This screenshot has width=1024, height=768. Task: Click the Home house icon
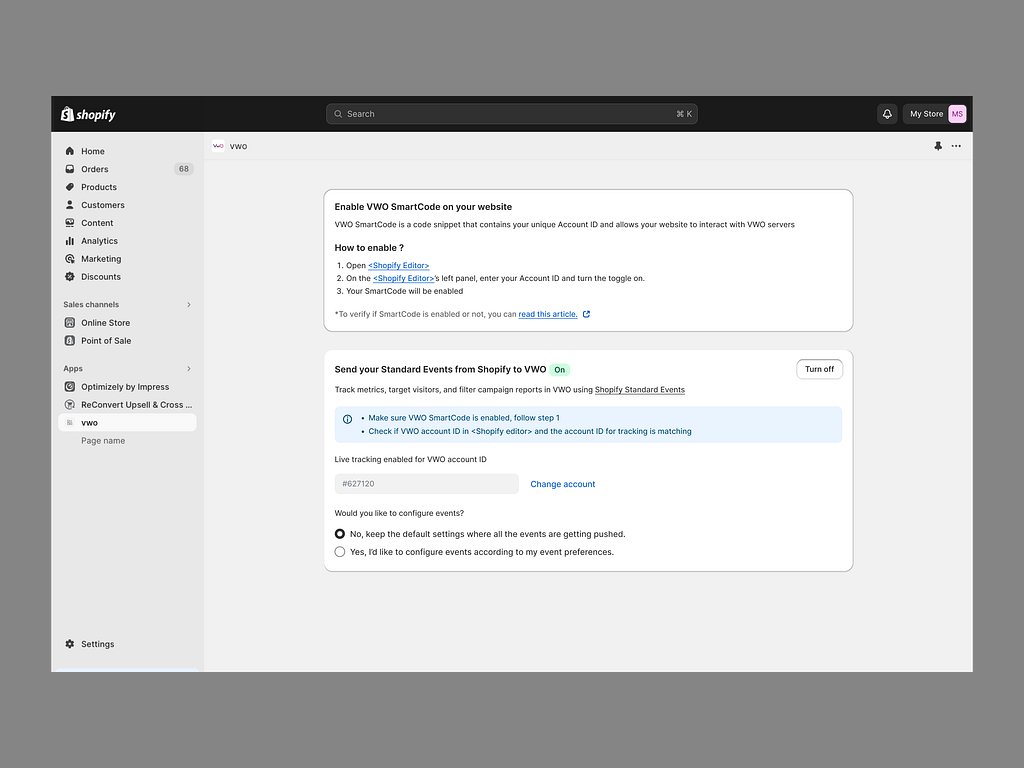[x=70, y=151]
